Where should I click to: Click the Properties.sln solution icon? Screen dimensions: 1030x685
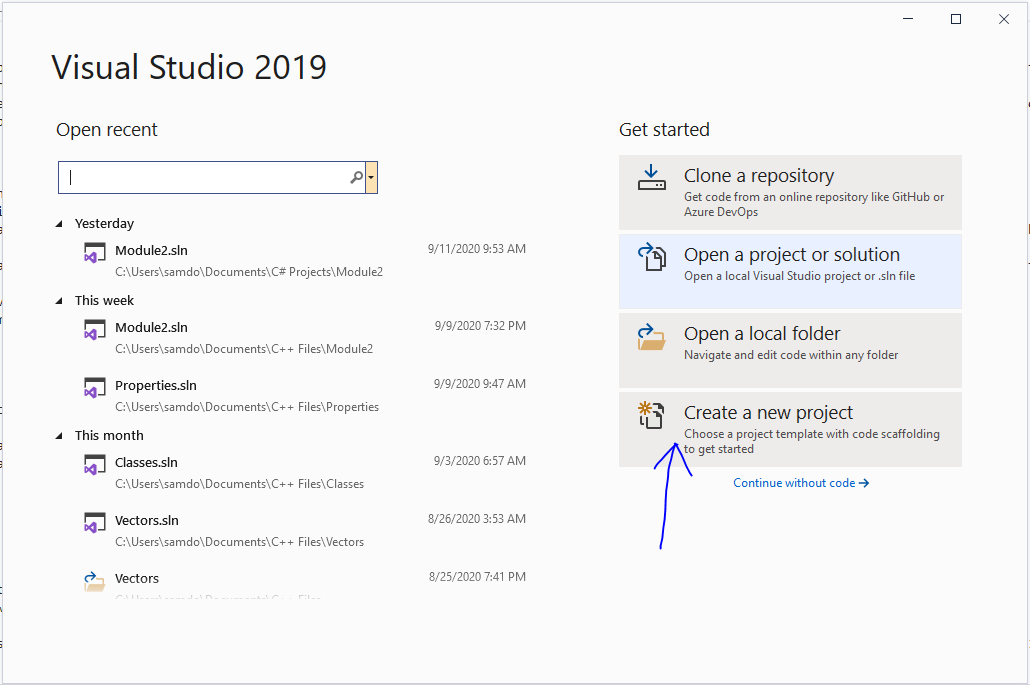[95, 387]
